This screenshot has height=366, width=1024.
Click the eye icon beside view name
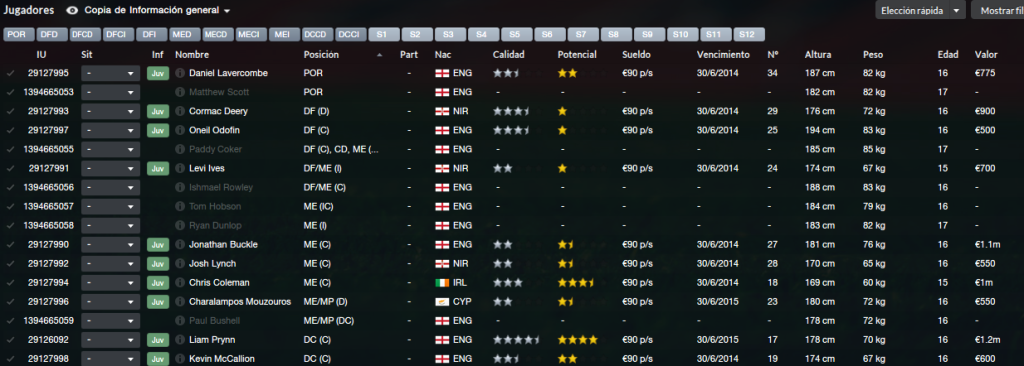72,10
